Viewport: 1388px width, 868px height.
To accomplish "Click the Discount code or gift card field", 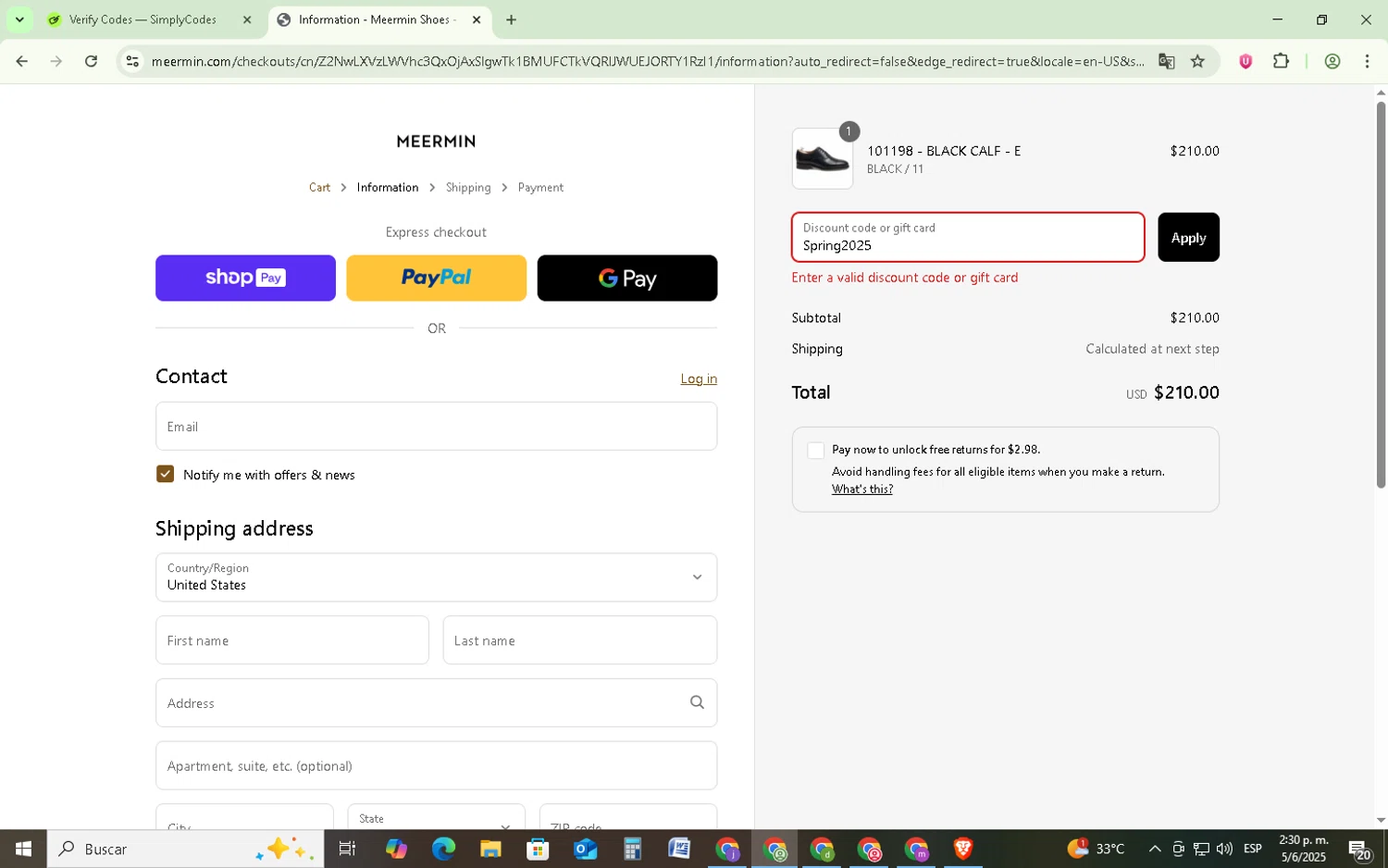I will point(968,237).
